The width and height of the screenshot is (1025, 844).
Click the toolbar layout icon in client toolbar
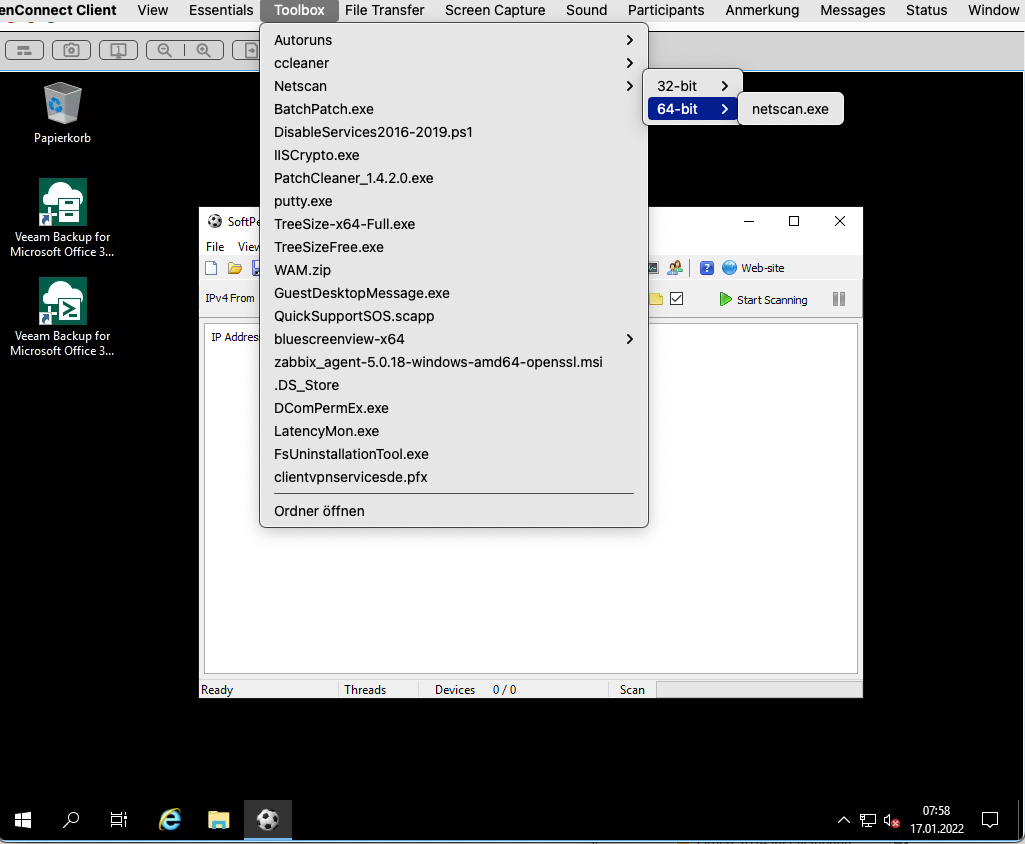(x=24, y=50)
